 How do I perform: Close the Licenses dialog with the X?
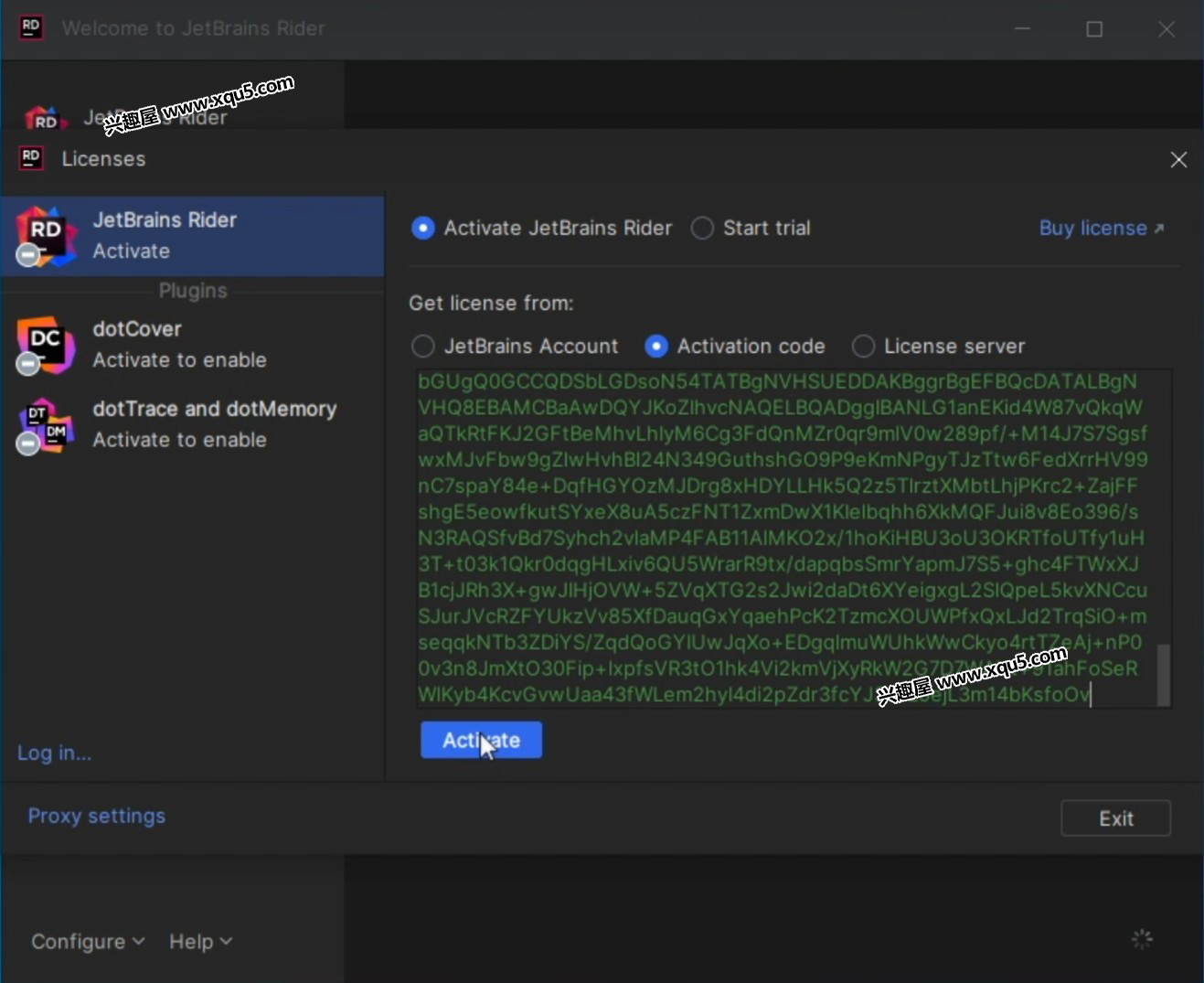(x=1178, y=160)
